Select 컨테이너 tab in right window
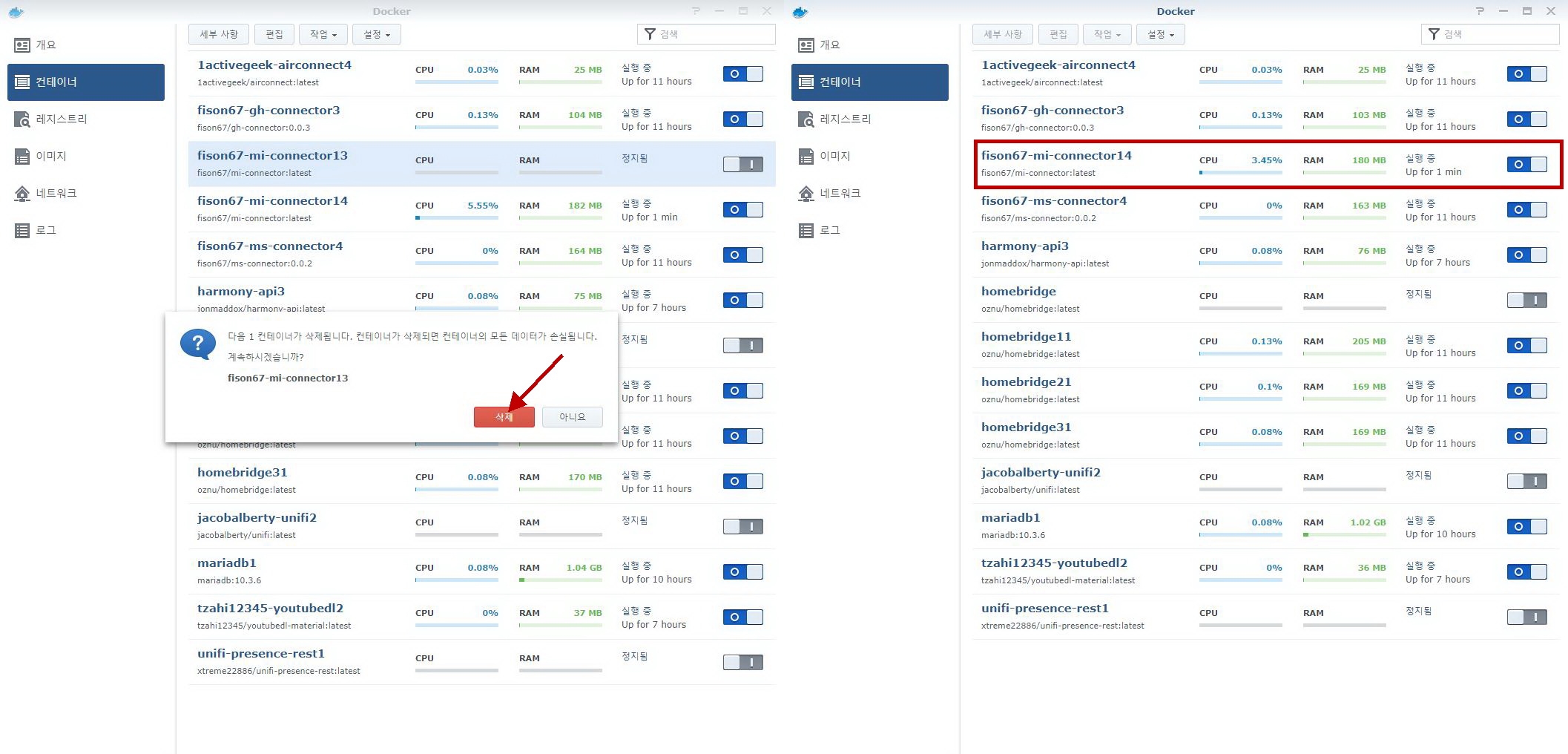Viewport: 1568px width, 754px height. click(870, 82)
